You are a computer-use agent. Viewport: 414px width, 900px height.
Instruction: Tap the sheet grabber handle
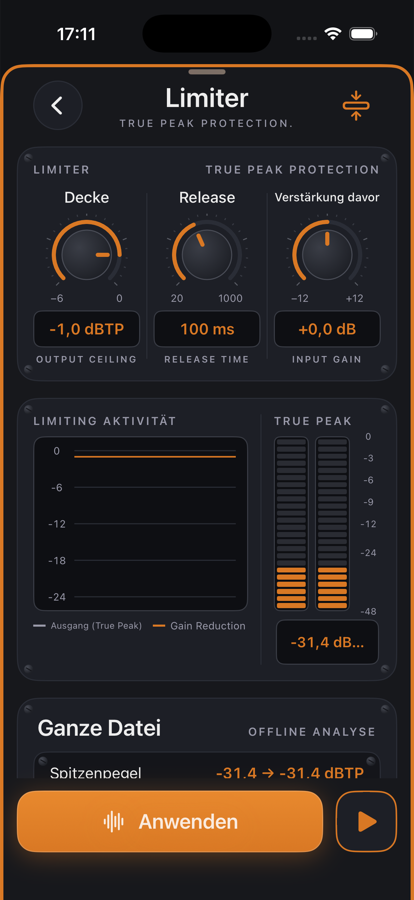click(x=207, y=72)
